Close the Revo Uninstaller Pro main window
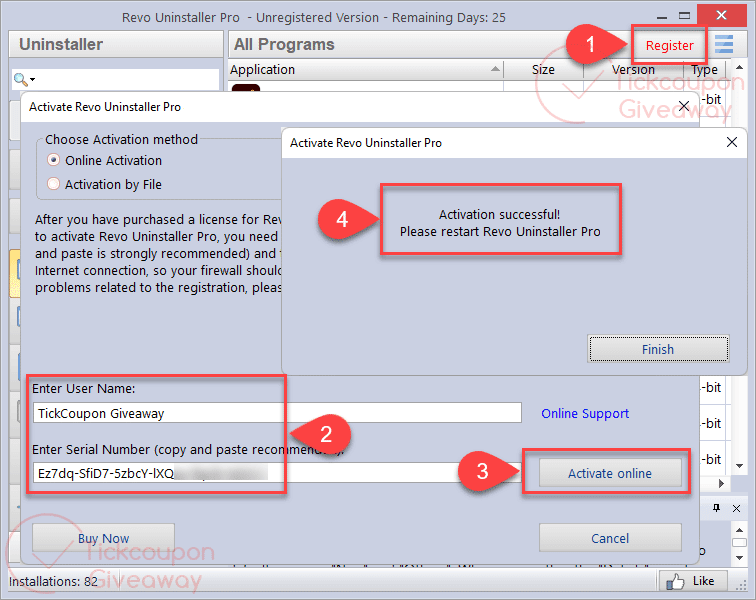Image resolution: width=756 pixels, height=600 pixels. [721, 15]
